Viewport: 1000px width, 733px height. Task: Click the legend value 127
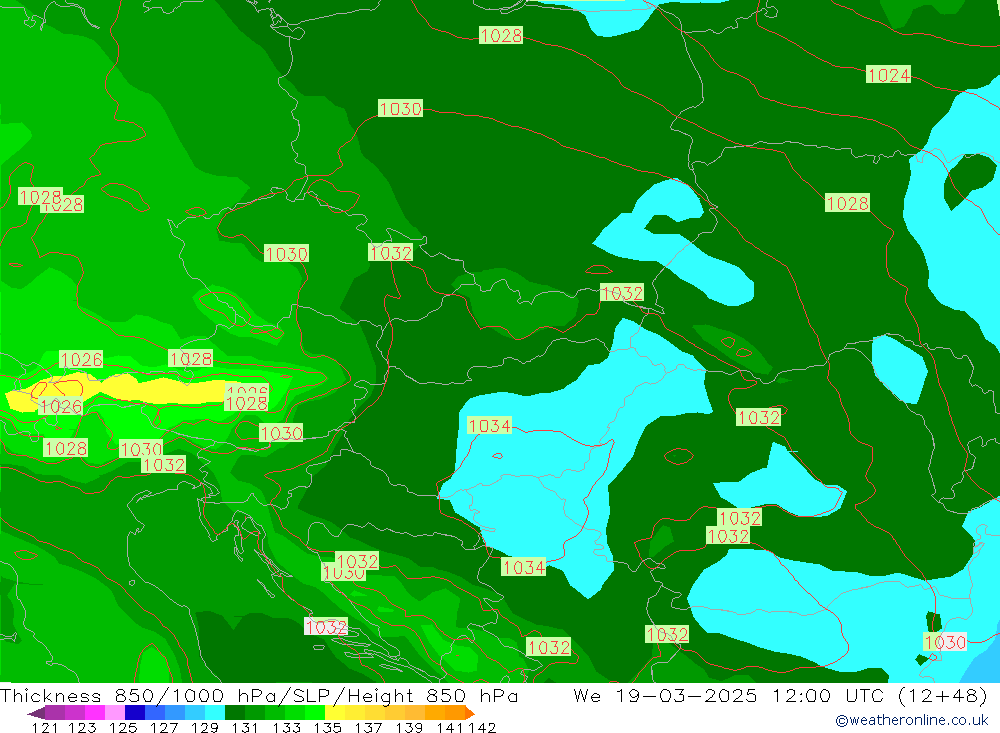(164, 727)
